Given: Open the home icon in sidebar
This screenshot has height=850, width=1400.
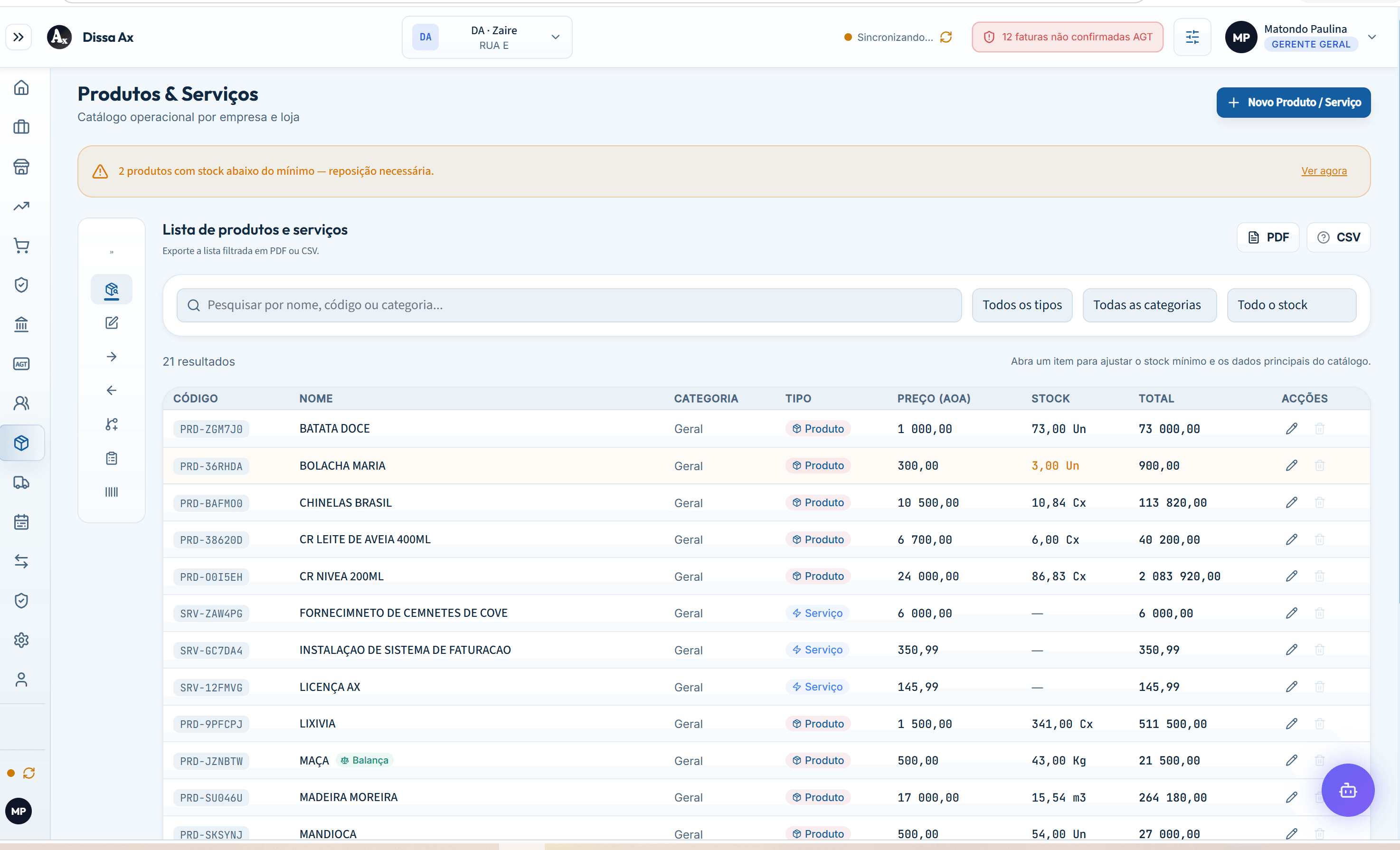Looking at the screenshot, I should click(x=21, y=87).
